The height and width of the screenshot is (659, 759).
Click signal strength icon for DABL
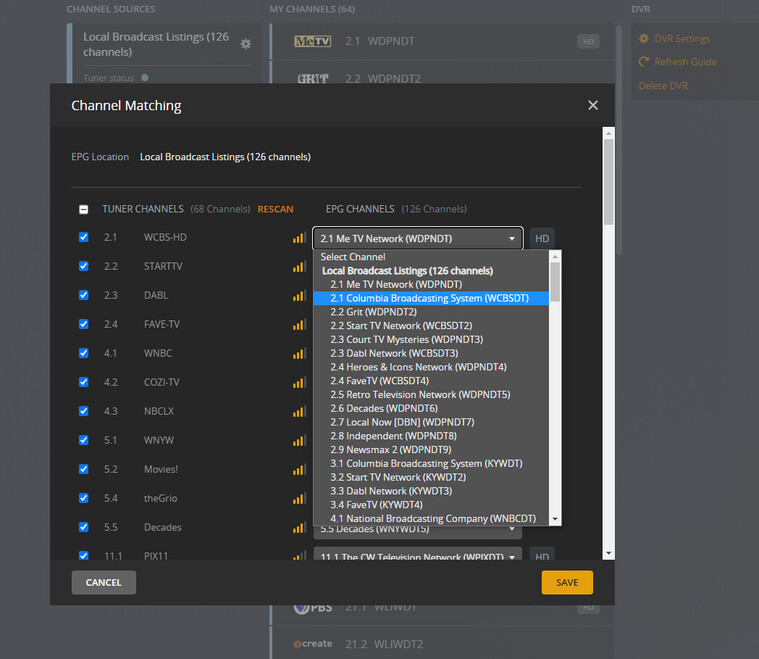pyautogui.click(x=299, y=296)
